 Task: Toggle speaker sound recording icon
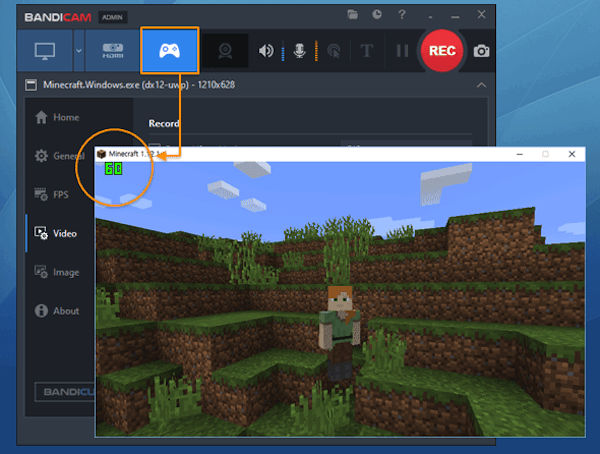coord(266,51)
